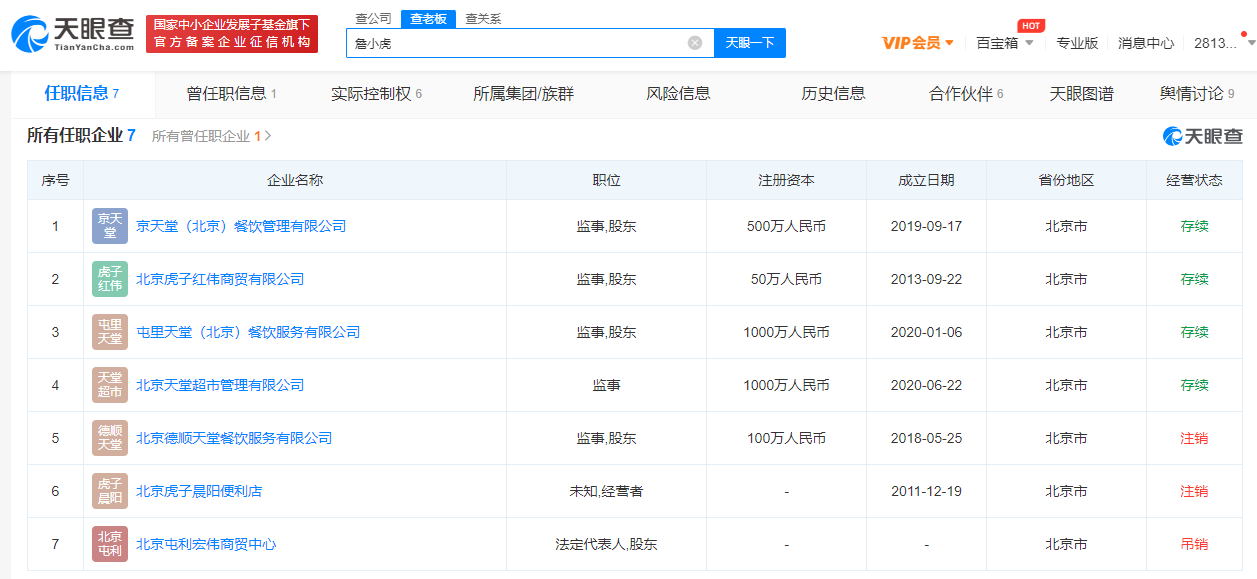Expand the VIP会员 dropdown
The image size is (1257, 579).
(x=918, y=42)
